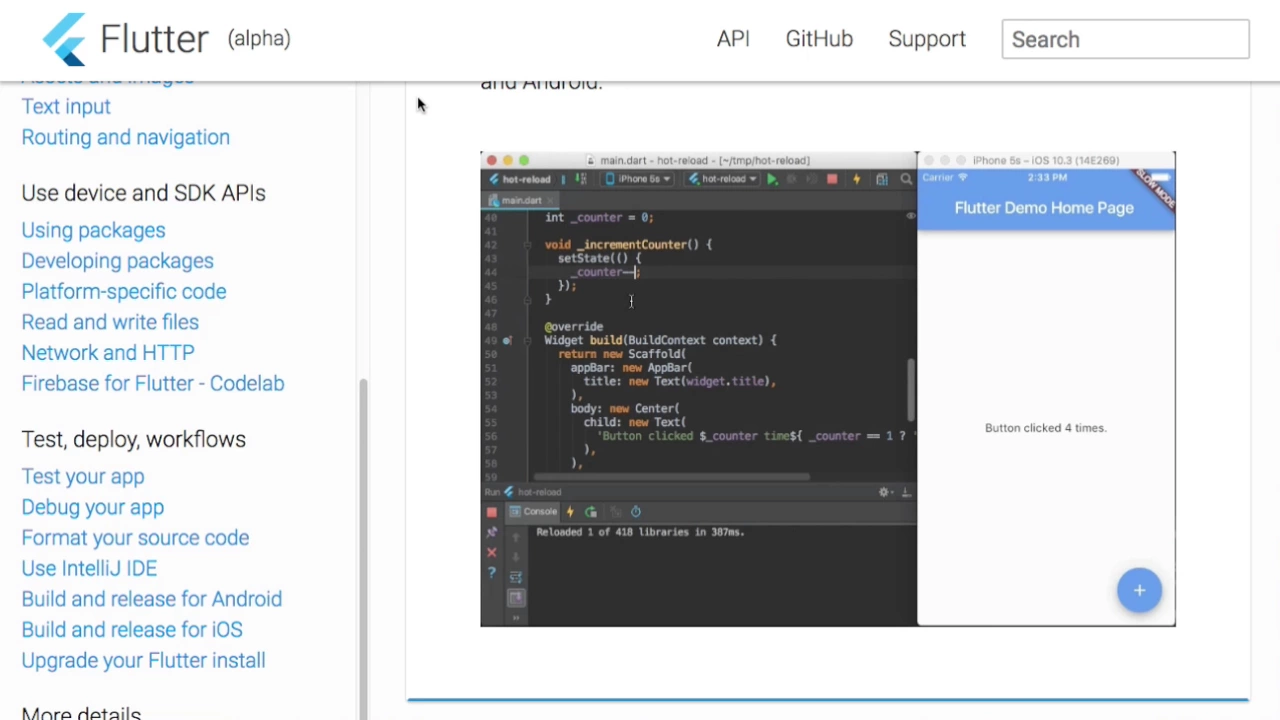Image resolution: width=1280 pixels, height=720 pixels.
Task: Click the code editor vertical scrollbar thumb
Action: (x=910, y=390)
